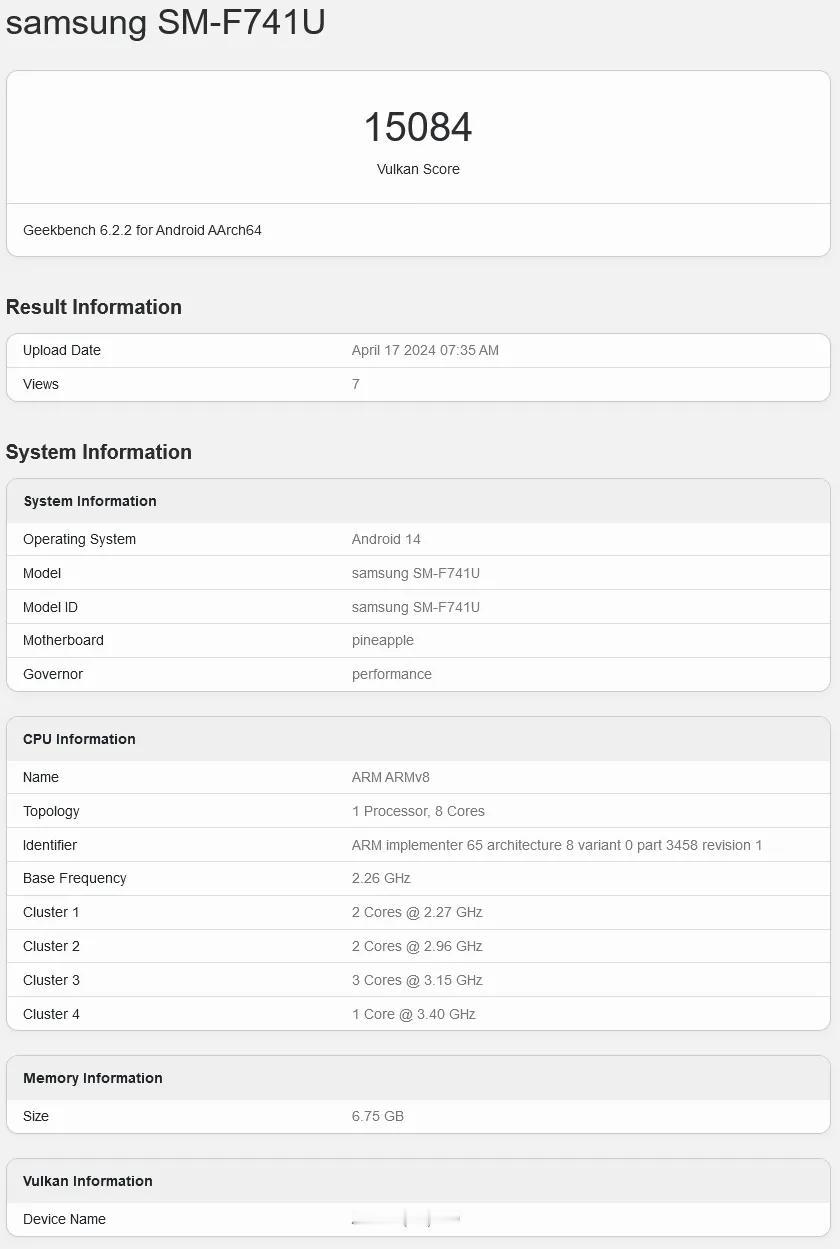Click 'Geekbench 6.2.2 for Android AArch64' text
The height and width of the screenshot is (1249, 840).
pos(142,230)
